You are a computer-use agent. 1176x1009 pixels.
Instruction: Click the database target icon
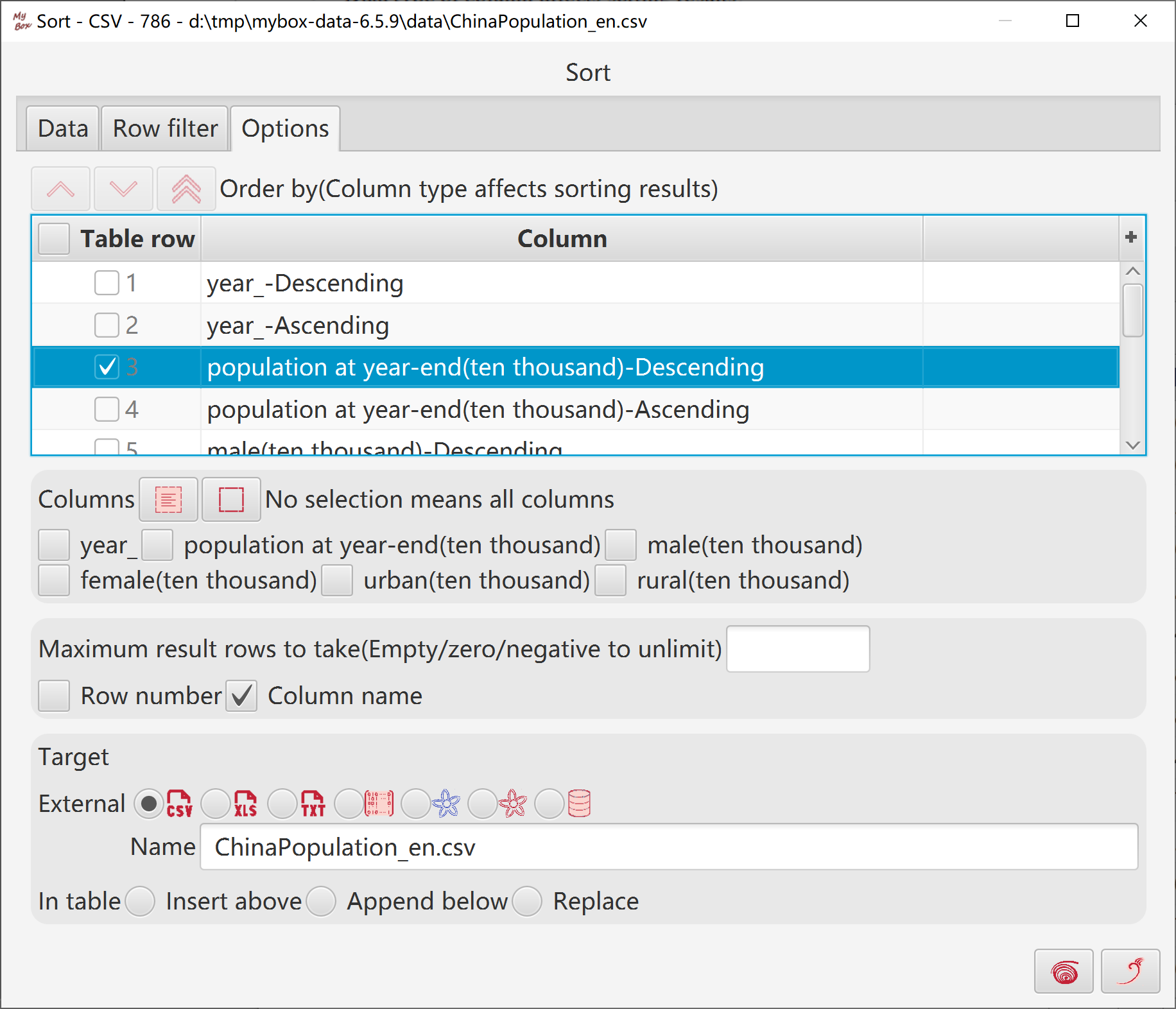click(x=579, y=804)
